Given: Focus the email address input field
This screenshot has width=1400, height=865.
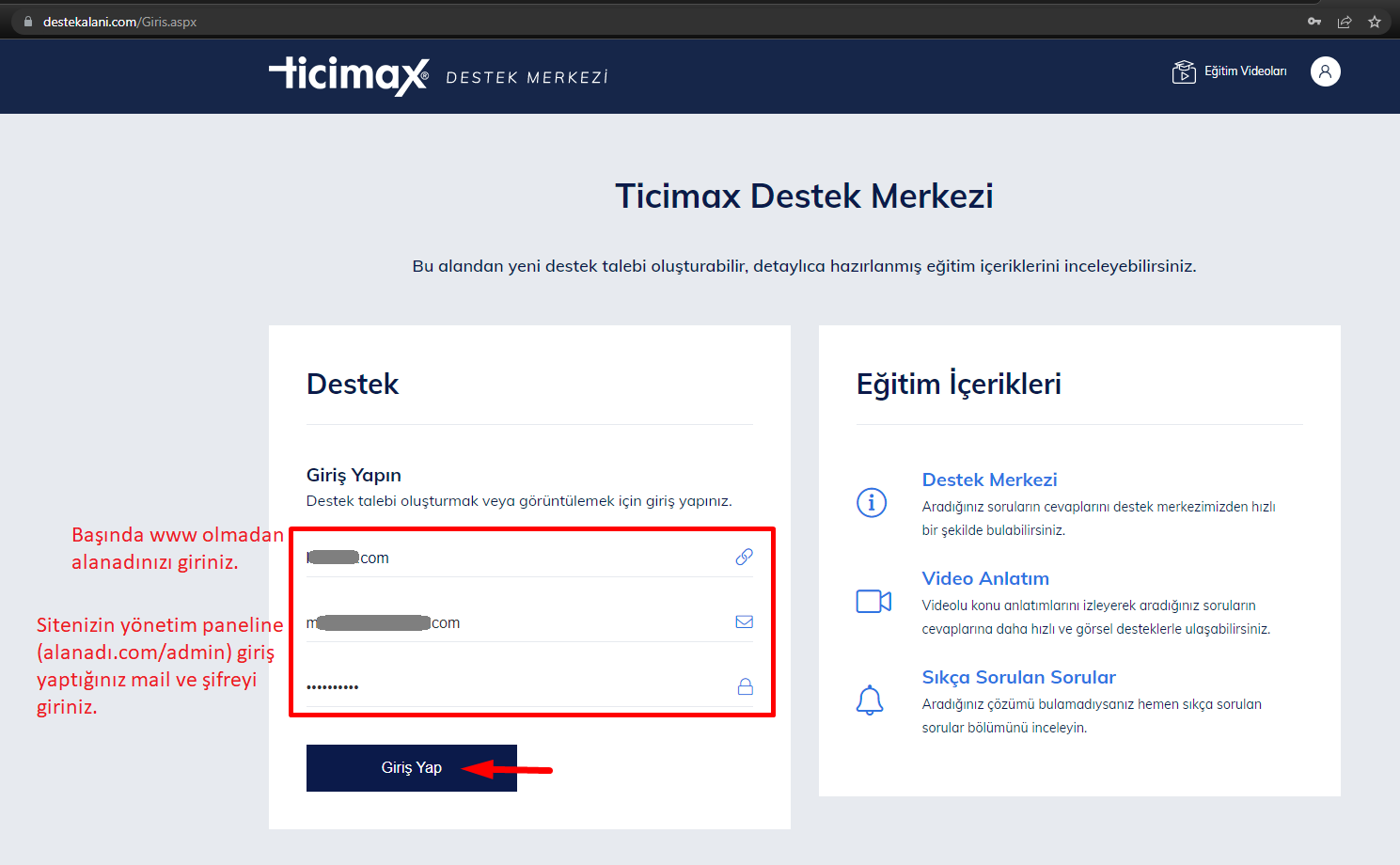Looking at the screenshot, I should pyautogui.click(x=529, y=622).
